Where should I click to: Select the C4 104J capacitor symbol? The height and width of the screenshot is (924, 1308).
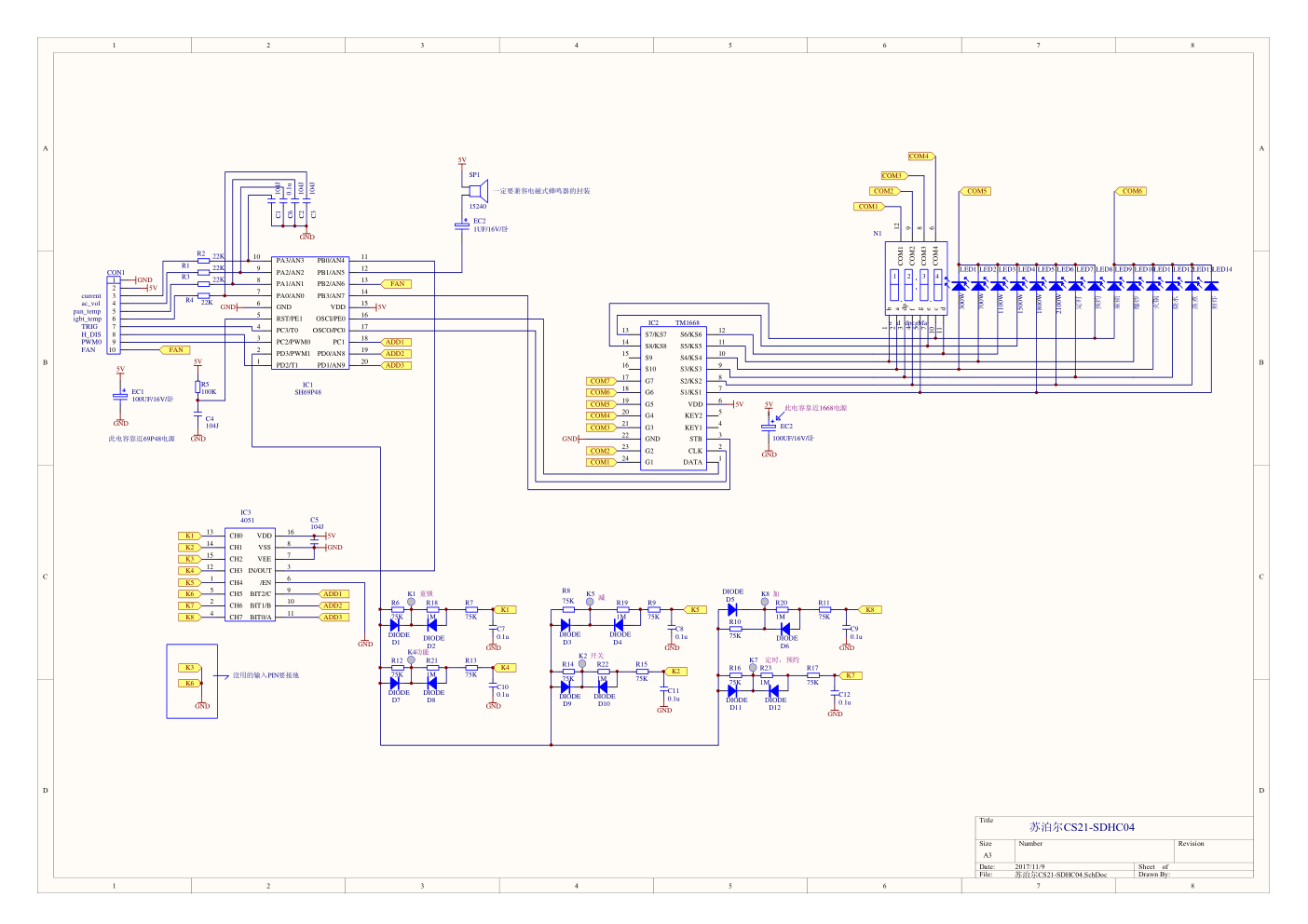tap(198, 416)
